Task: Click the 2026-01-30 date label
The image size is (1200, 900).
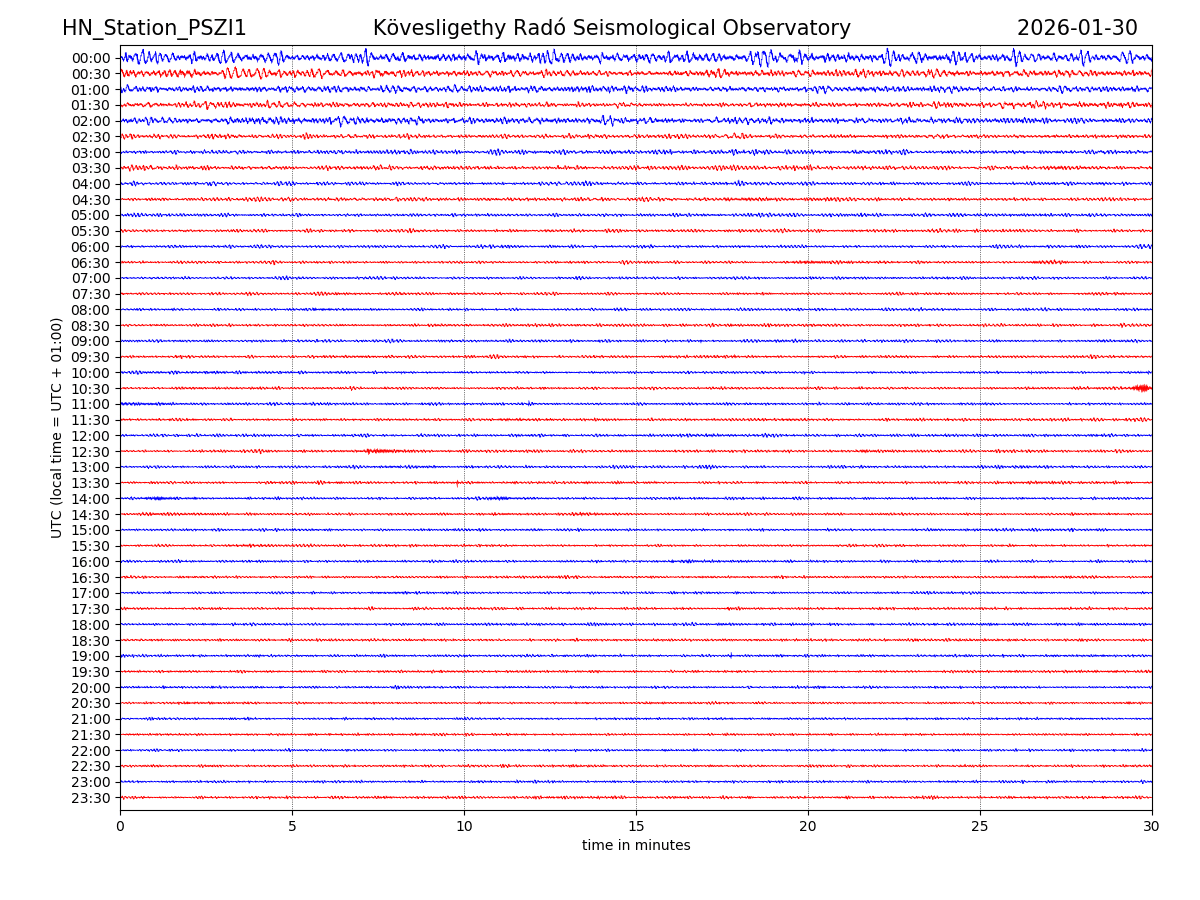Action: (1077, 29)
